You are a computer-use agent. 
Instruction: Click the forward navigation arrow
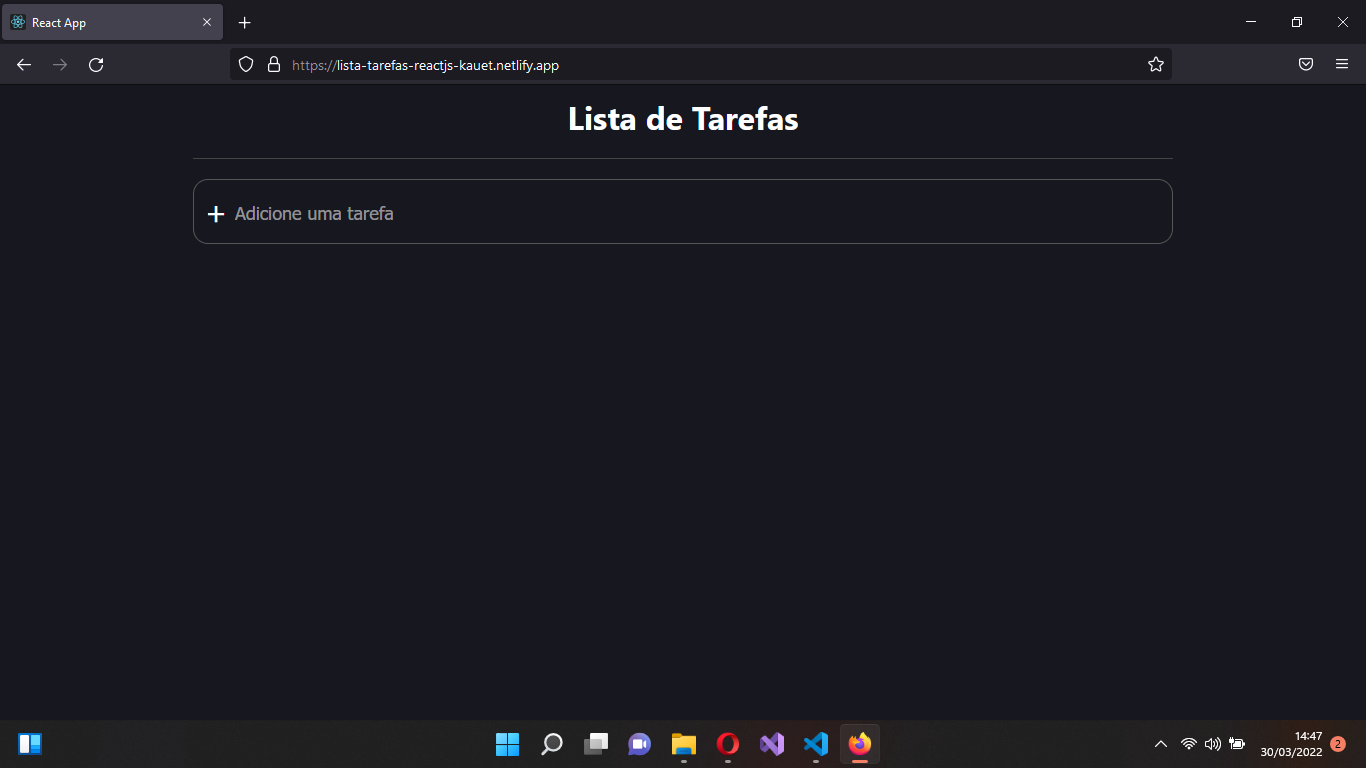(59, 64)
